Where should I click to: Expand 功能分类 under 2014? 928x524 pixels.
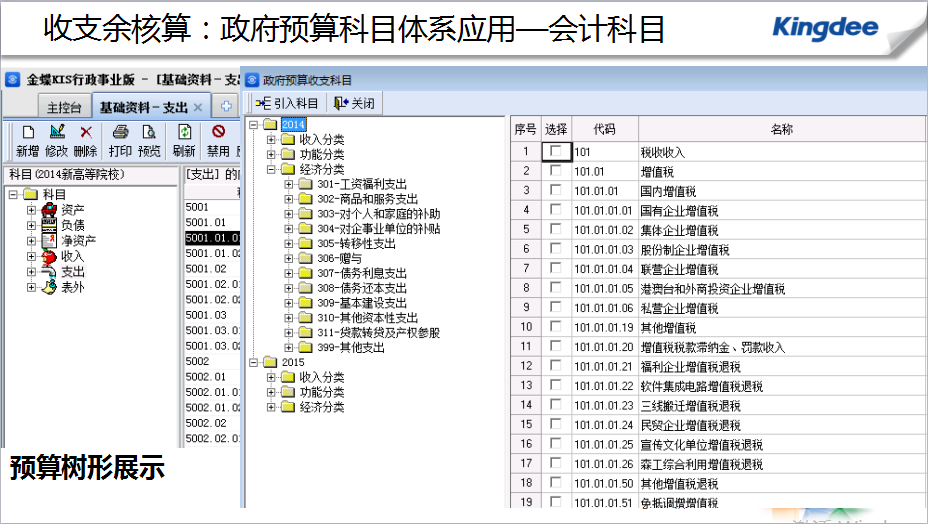click(x=270, y=155)
